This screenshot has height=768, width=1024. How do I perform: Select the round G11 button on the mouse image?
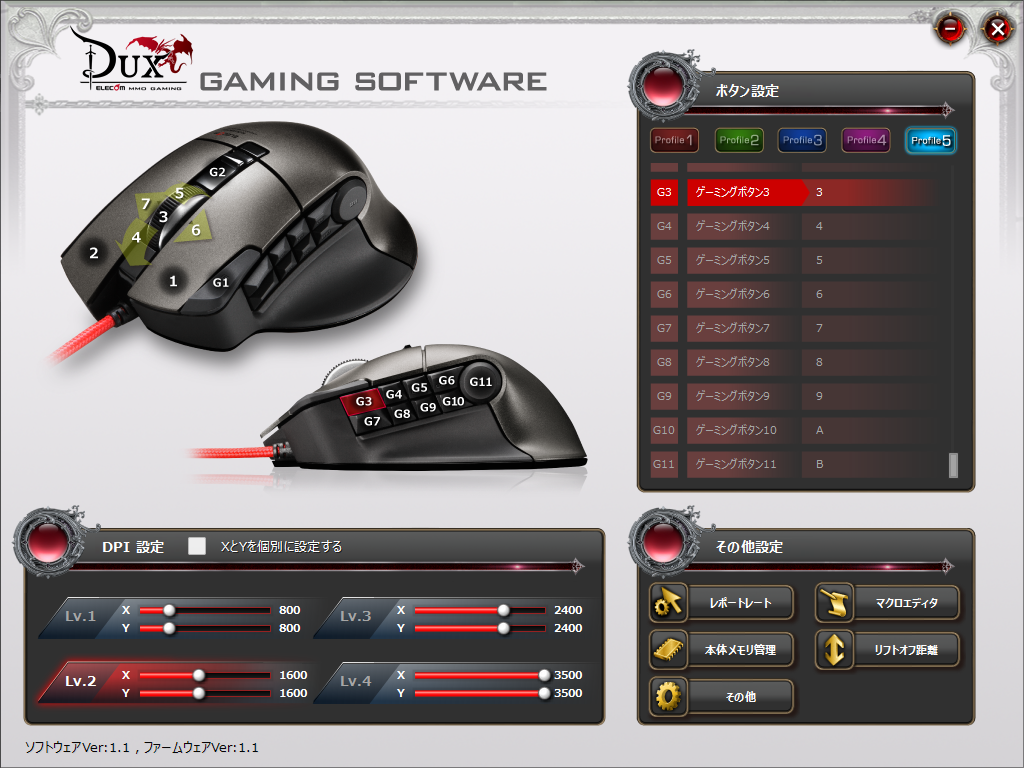click(481, 381)
